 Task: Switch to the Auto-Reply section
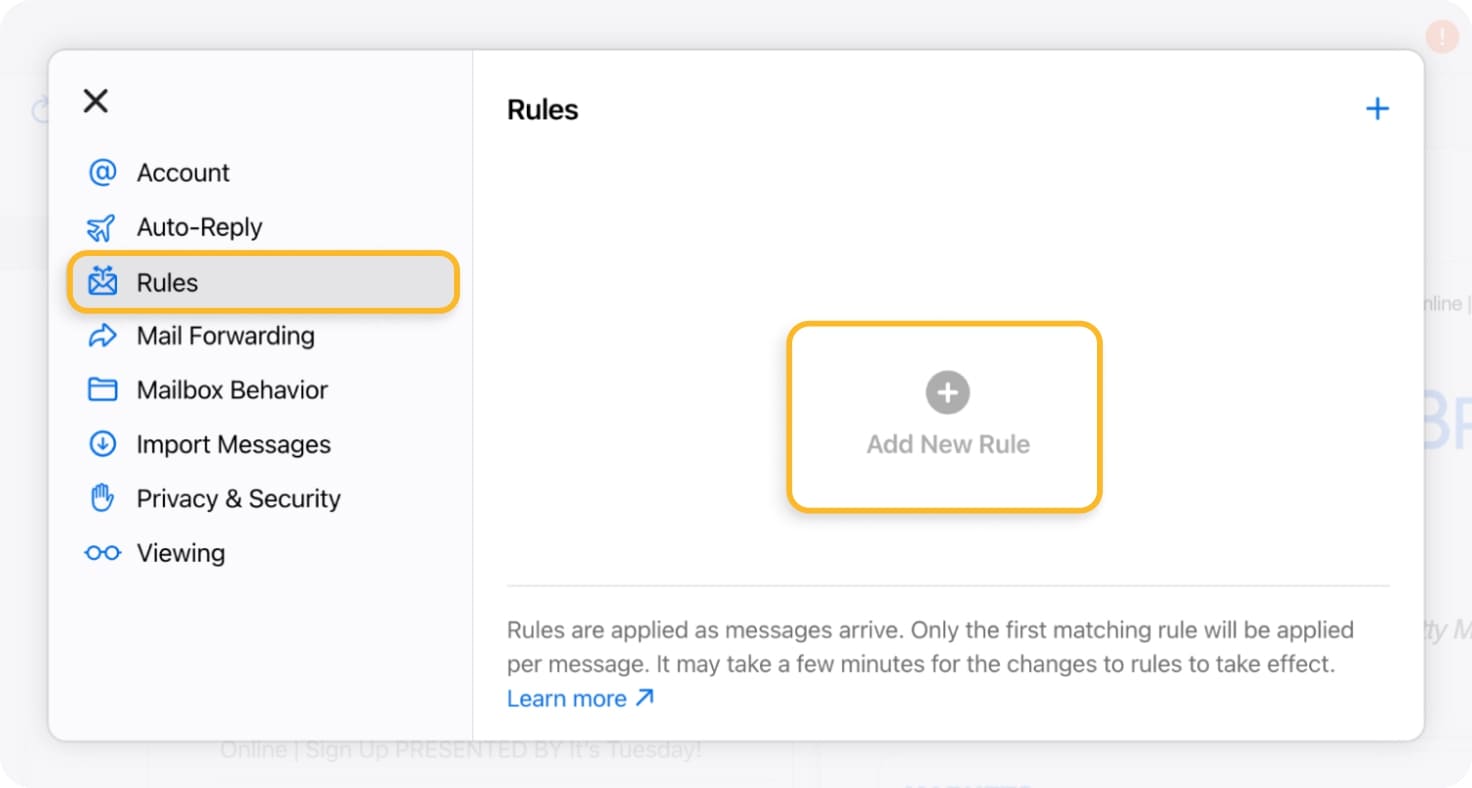199,227
